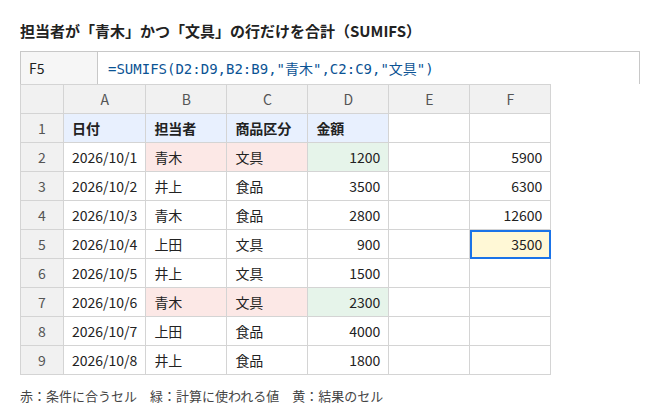Select row 2 header
660x419 pixels.
tap(42, 157)
